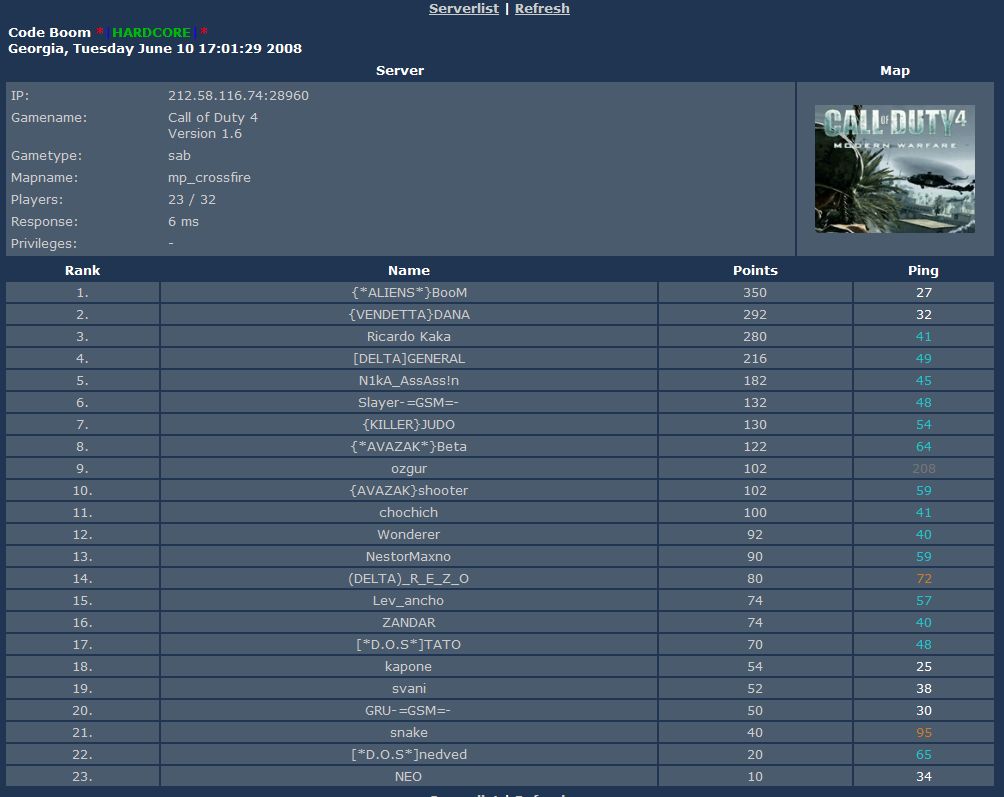Click the Georgia date and time line

(155, 49)
